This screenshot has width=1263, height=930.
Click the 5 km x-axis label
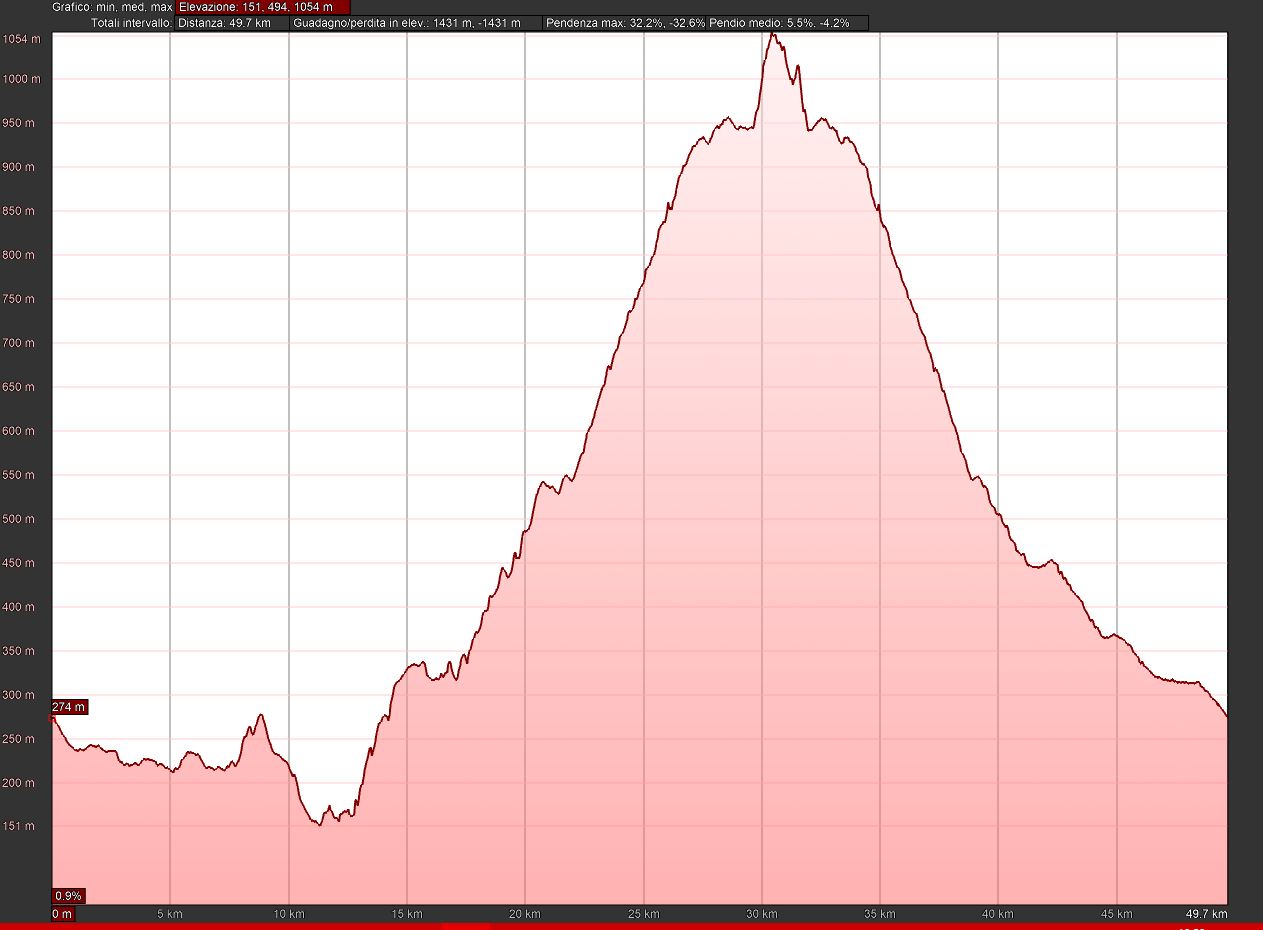pyautogui.click(x=170, y=914)
